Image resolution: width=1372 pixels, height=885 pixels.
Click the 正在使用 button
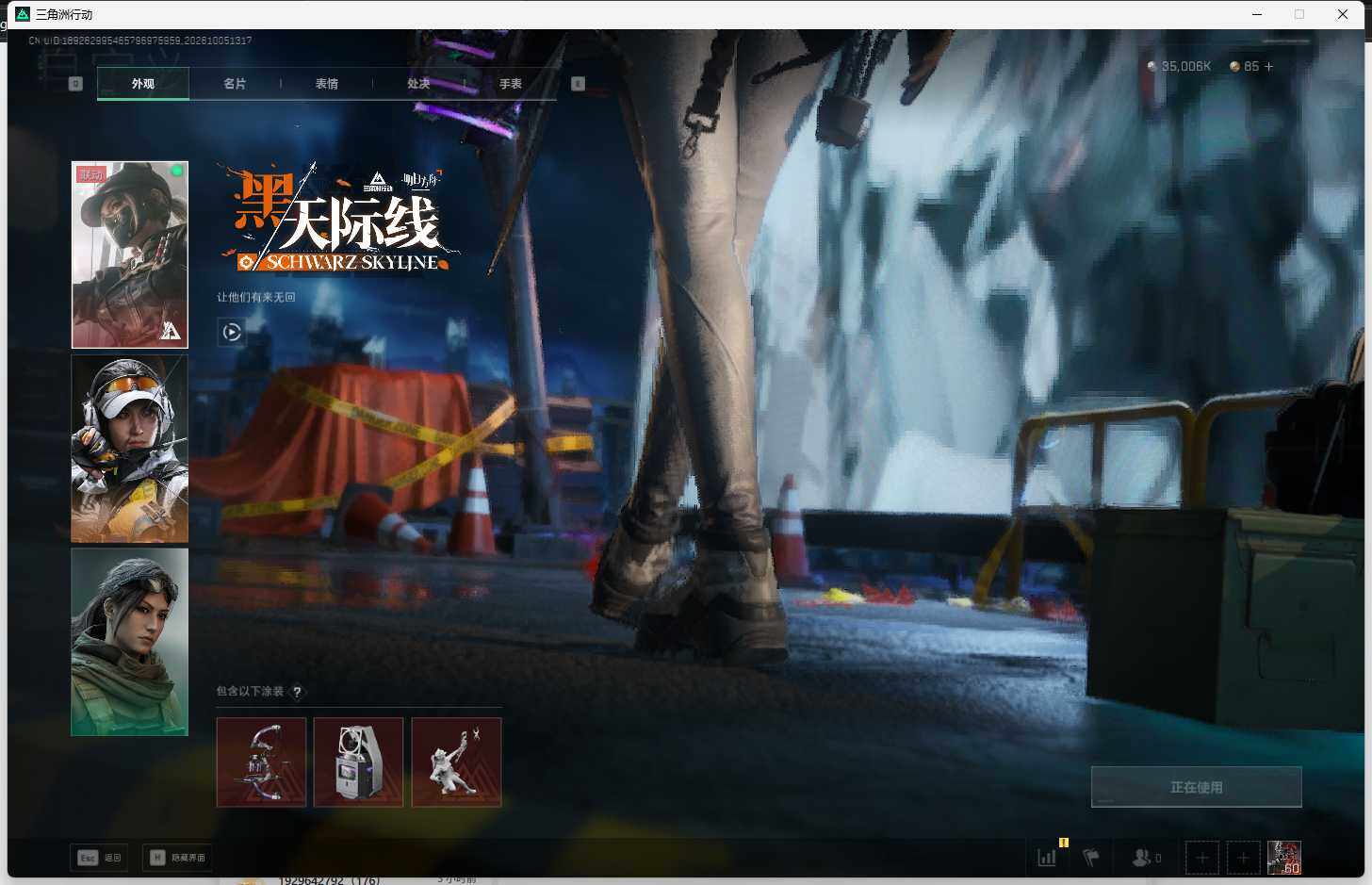point(1197,787)
